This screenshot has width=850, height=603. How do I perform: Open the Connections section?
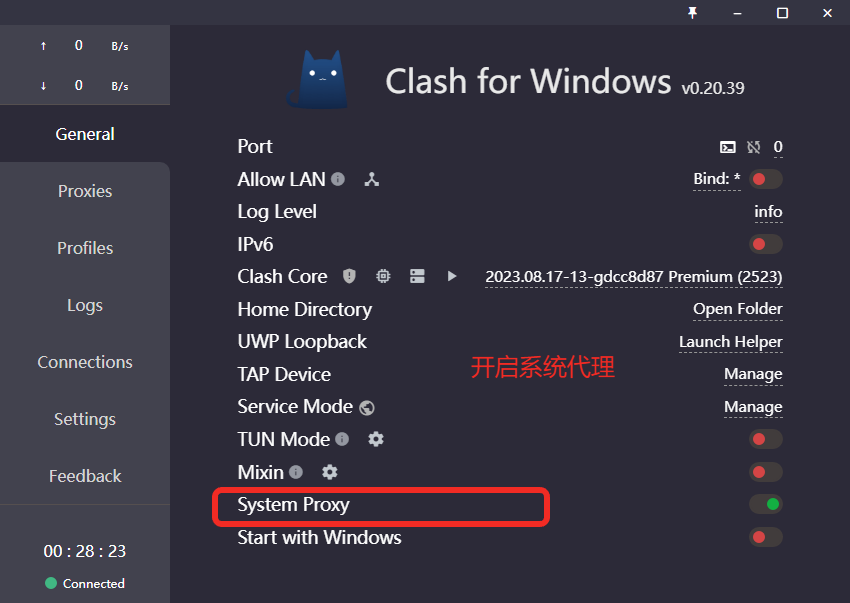pos(85,362)
